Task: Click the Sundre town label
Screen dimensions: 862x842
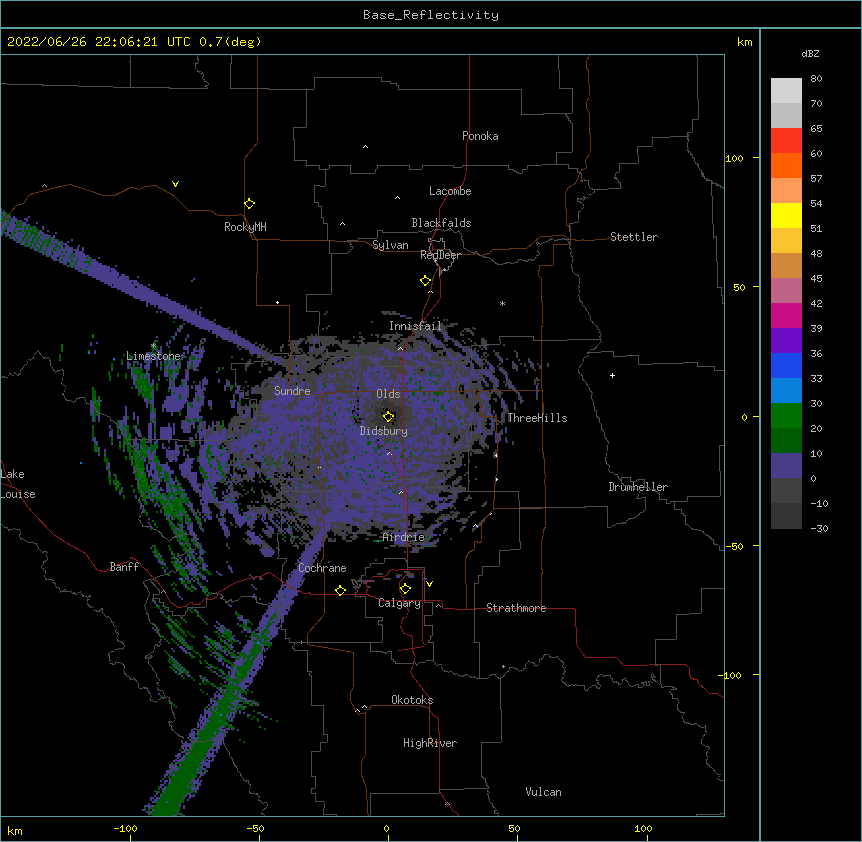Action: (x=292, y=391)
